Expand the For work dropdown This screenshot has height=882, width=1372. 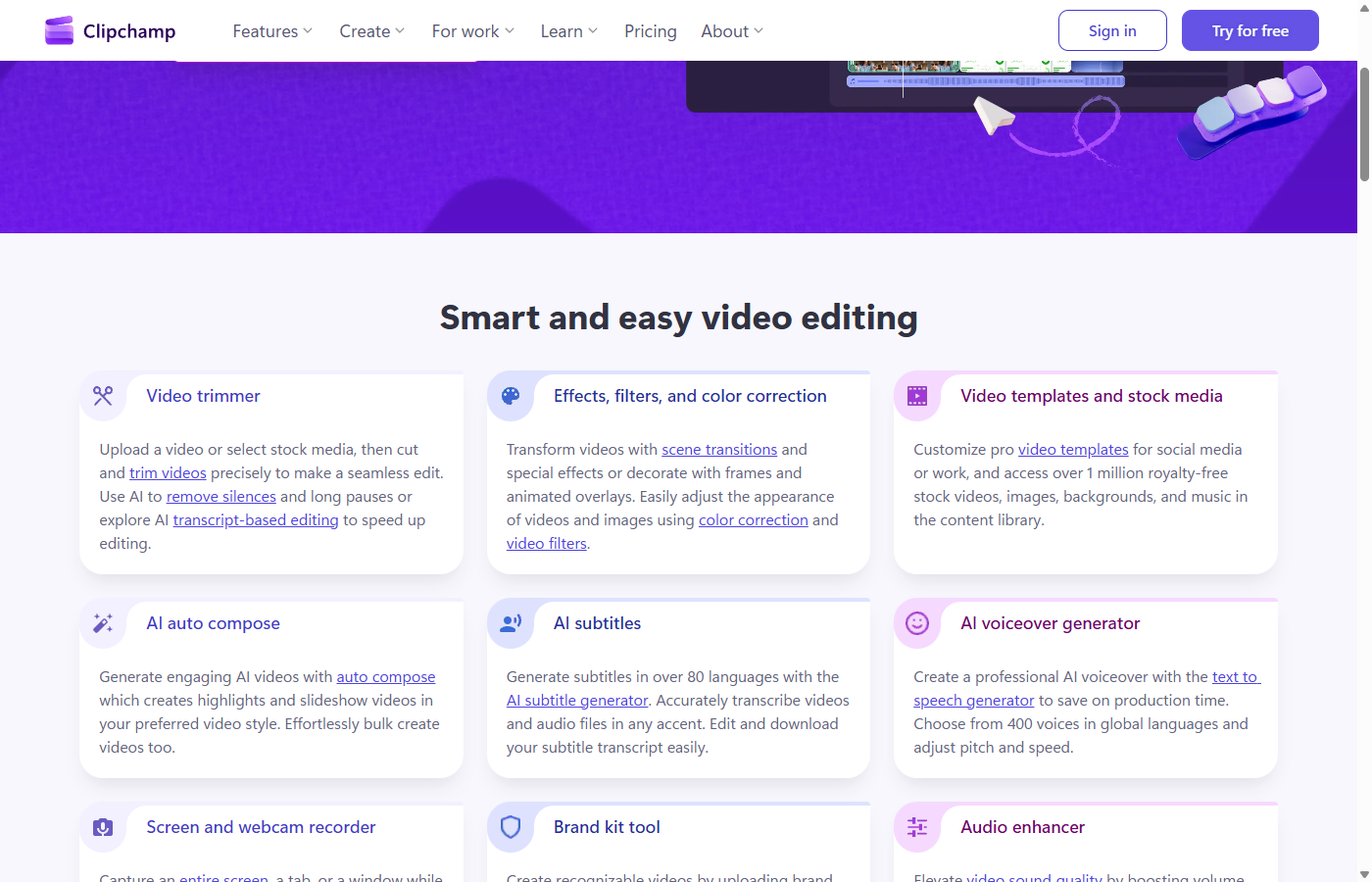[x=472, y=30]
